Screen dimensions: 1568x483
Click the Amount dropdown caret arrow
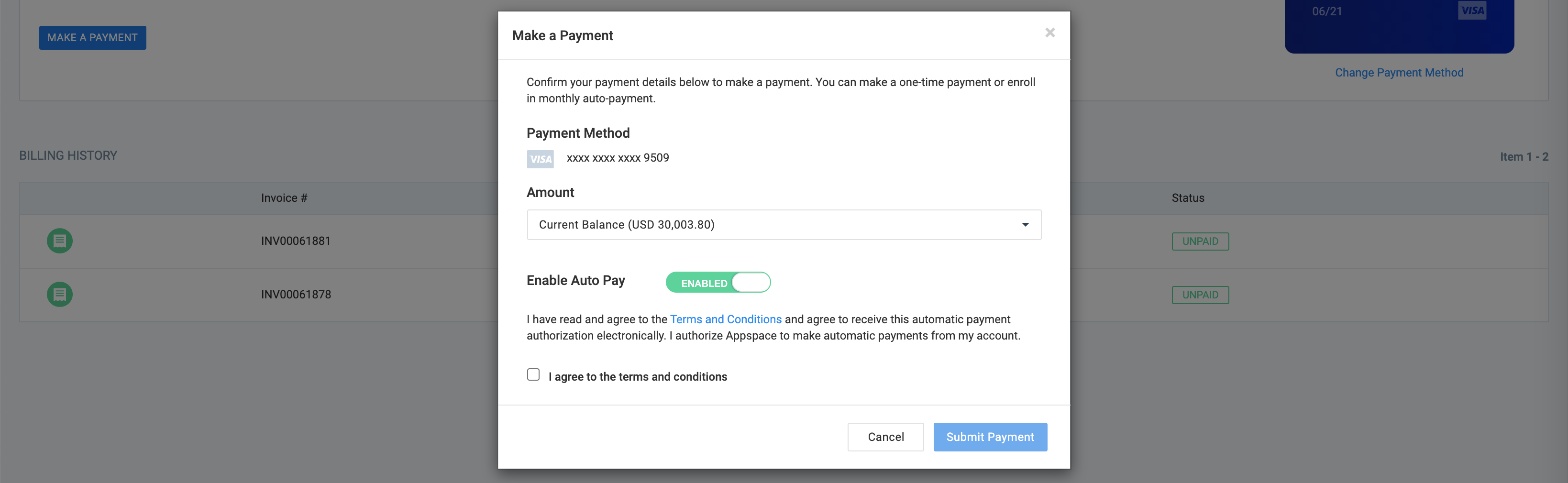tap(1025, 225)
